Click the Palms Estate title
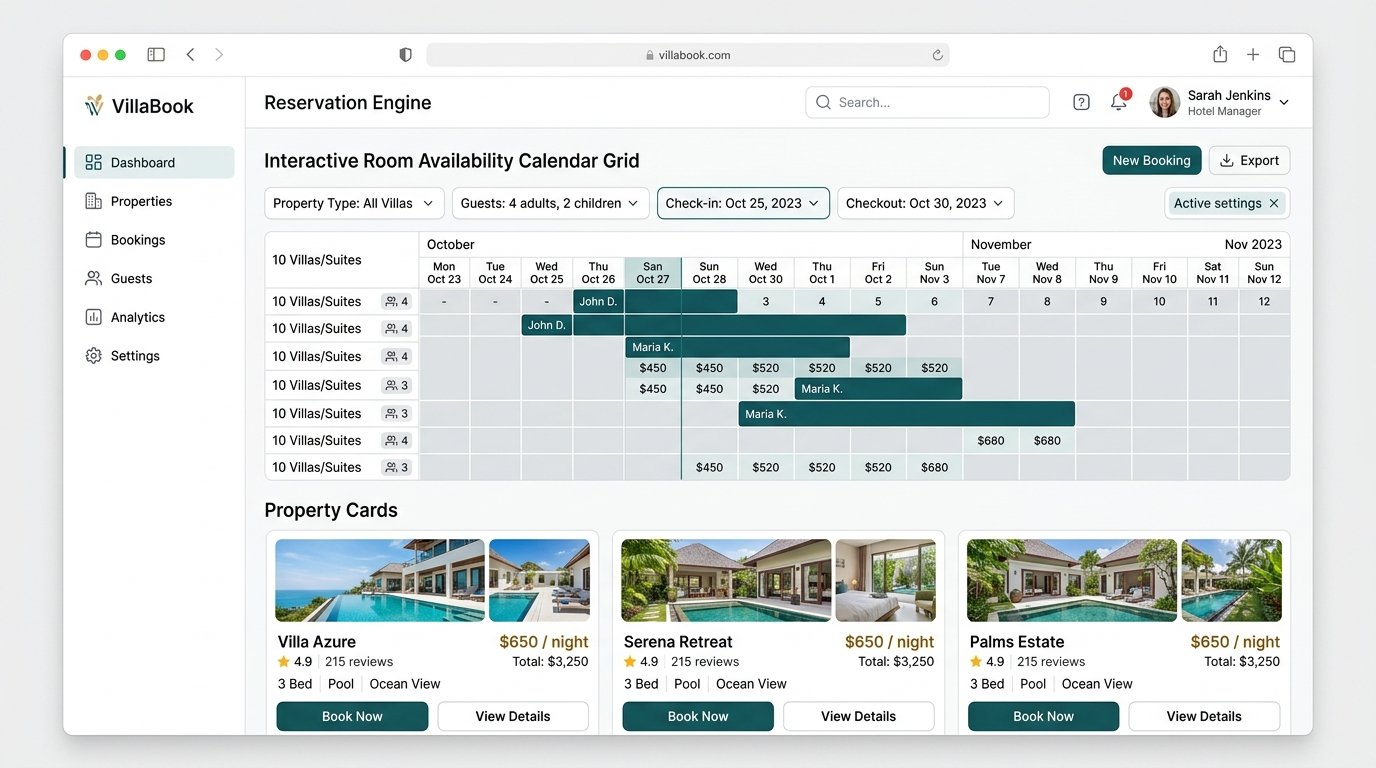The height and width of the screenshot is (768, 1376). coord(1017,642)
